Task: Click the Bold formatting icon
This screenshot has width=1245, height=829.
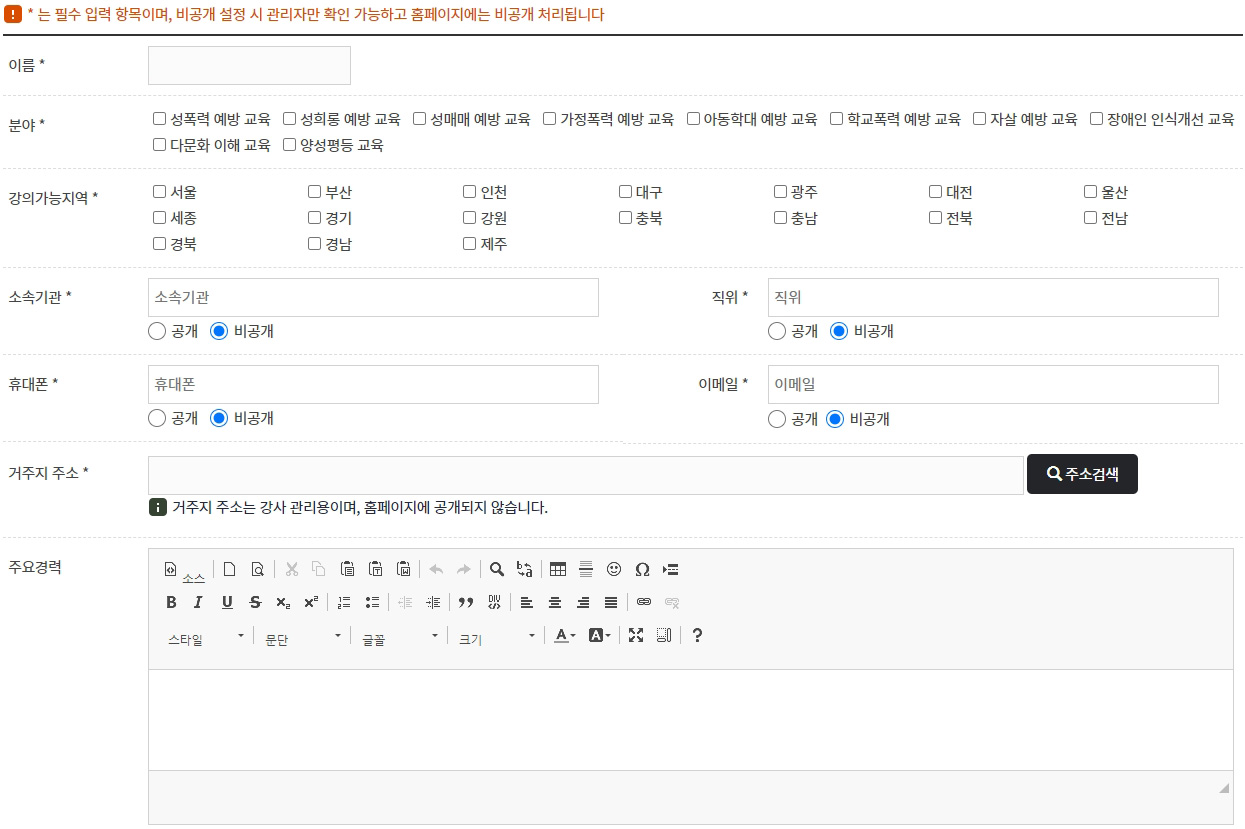Action: pos(171,602)
